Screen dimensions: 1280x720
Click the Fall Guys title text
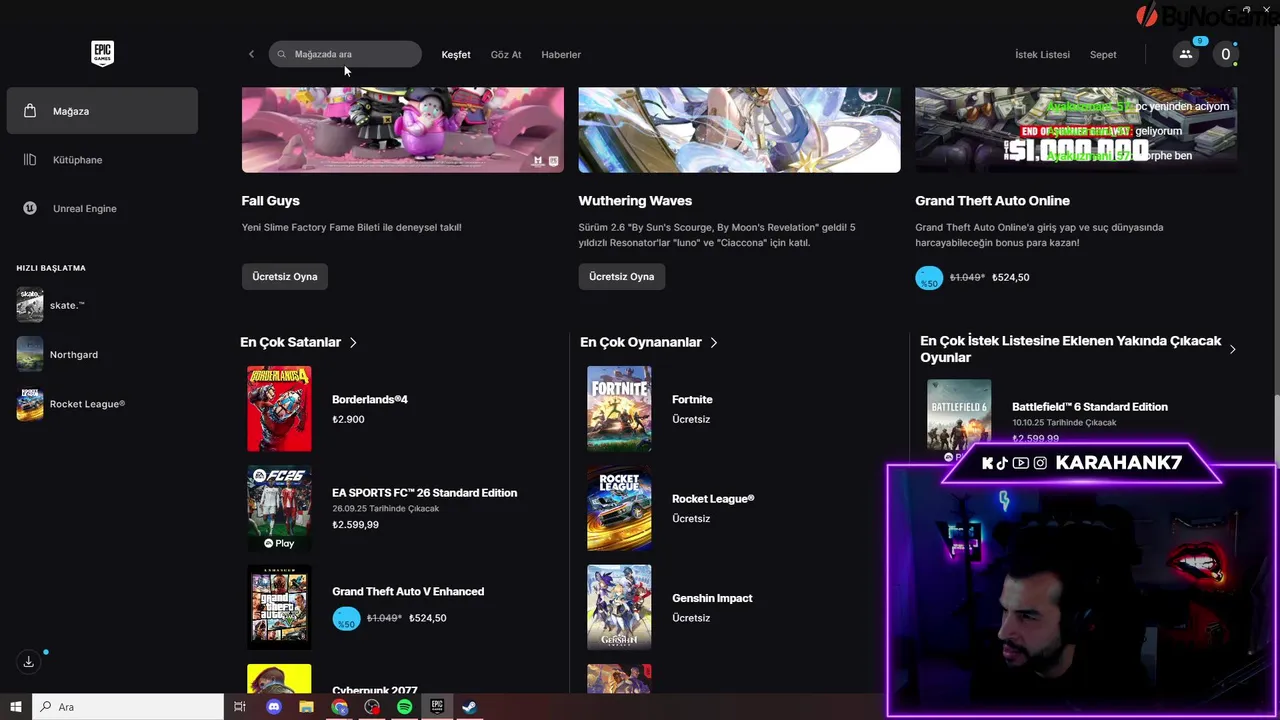pos(271,201)
